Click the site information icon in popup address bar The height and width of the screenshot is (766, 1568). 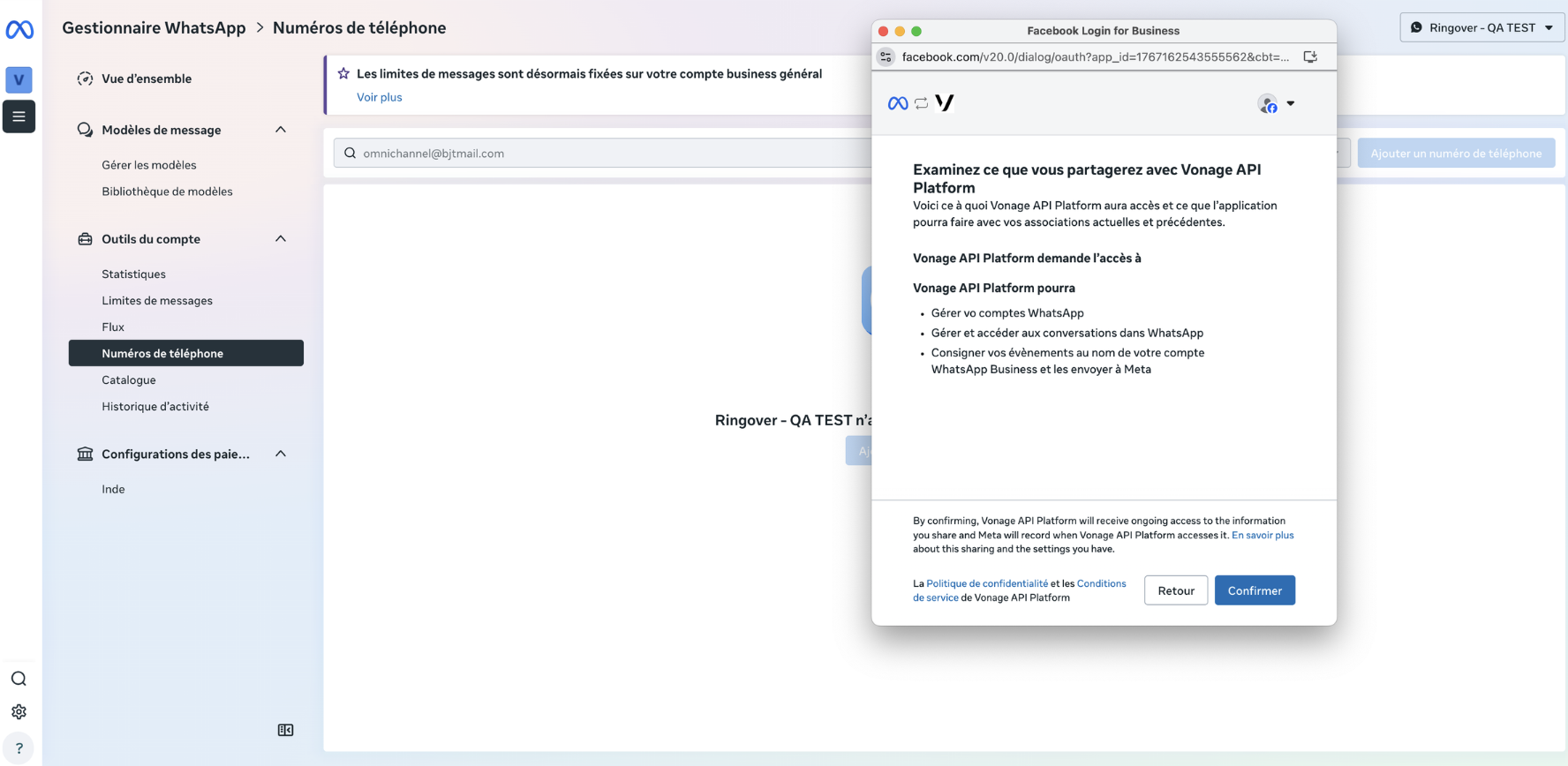(886, 56)
